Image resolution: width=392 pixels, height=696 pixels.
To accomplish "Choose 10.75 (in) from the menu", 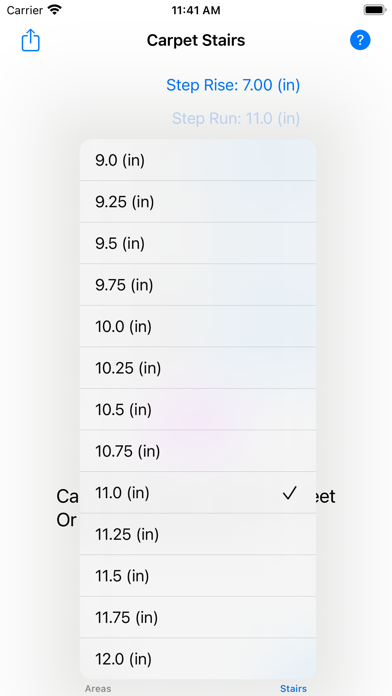I will click(198, 451).
